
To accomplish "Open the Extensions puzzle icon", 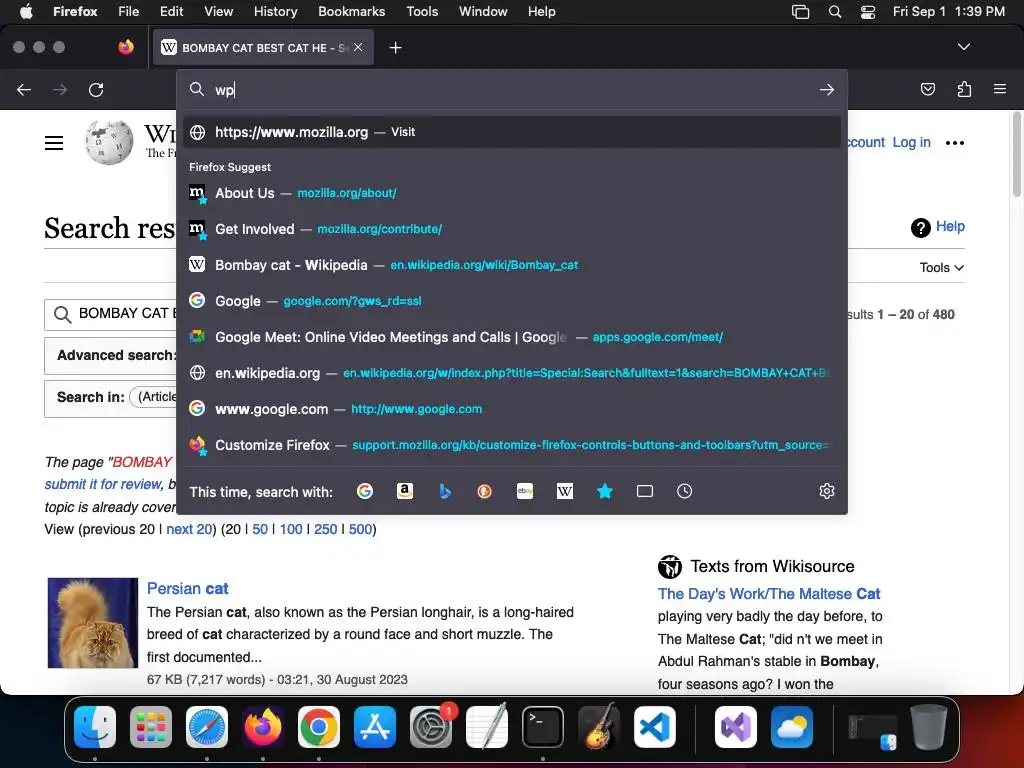I will click(x=964, y=89).
